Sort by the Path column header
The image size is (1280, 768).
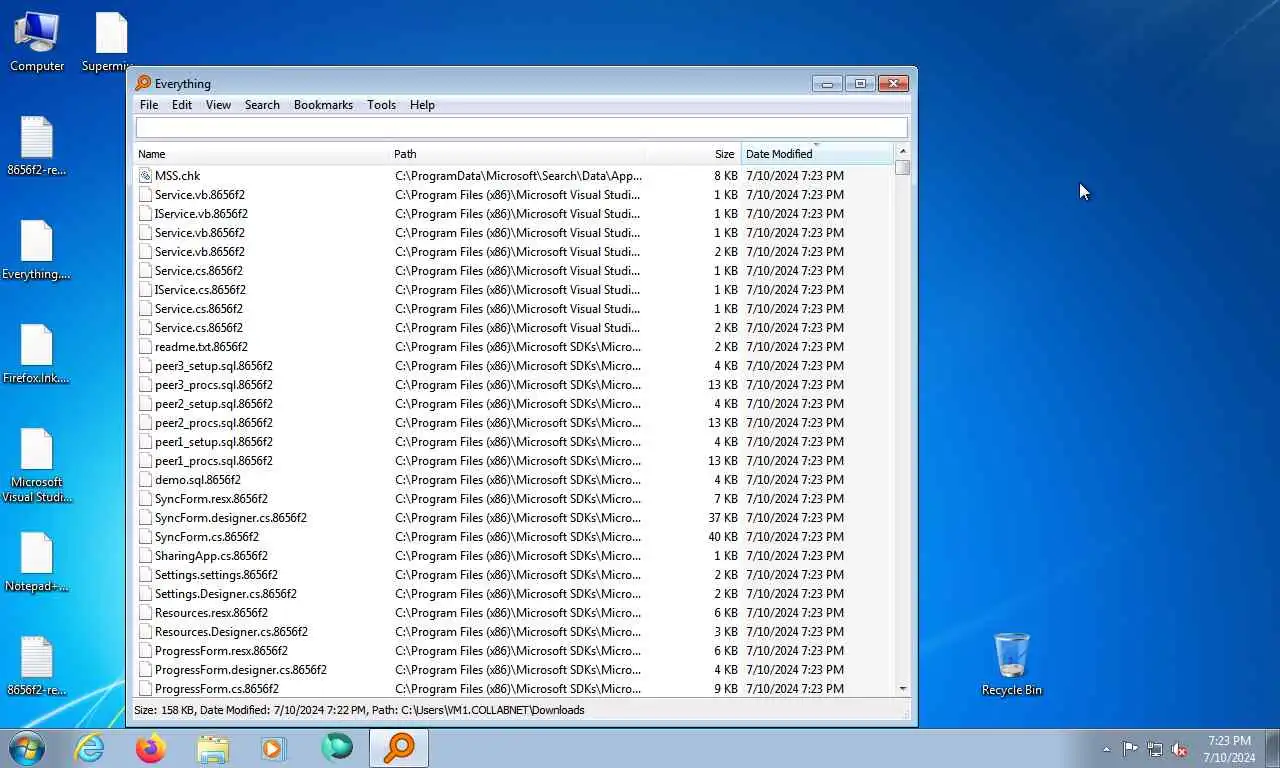[x=517, y=154]
